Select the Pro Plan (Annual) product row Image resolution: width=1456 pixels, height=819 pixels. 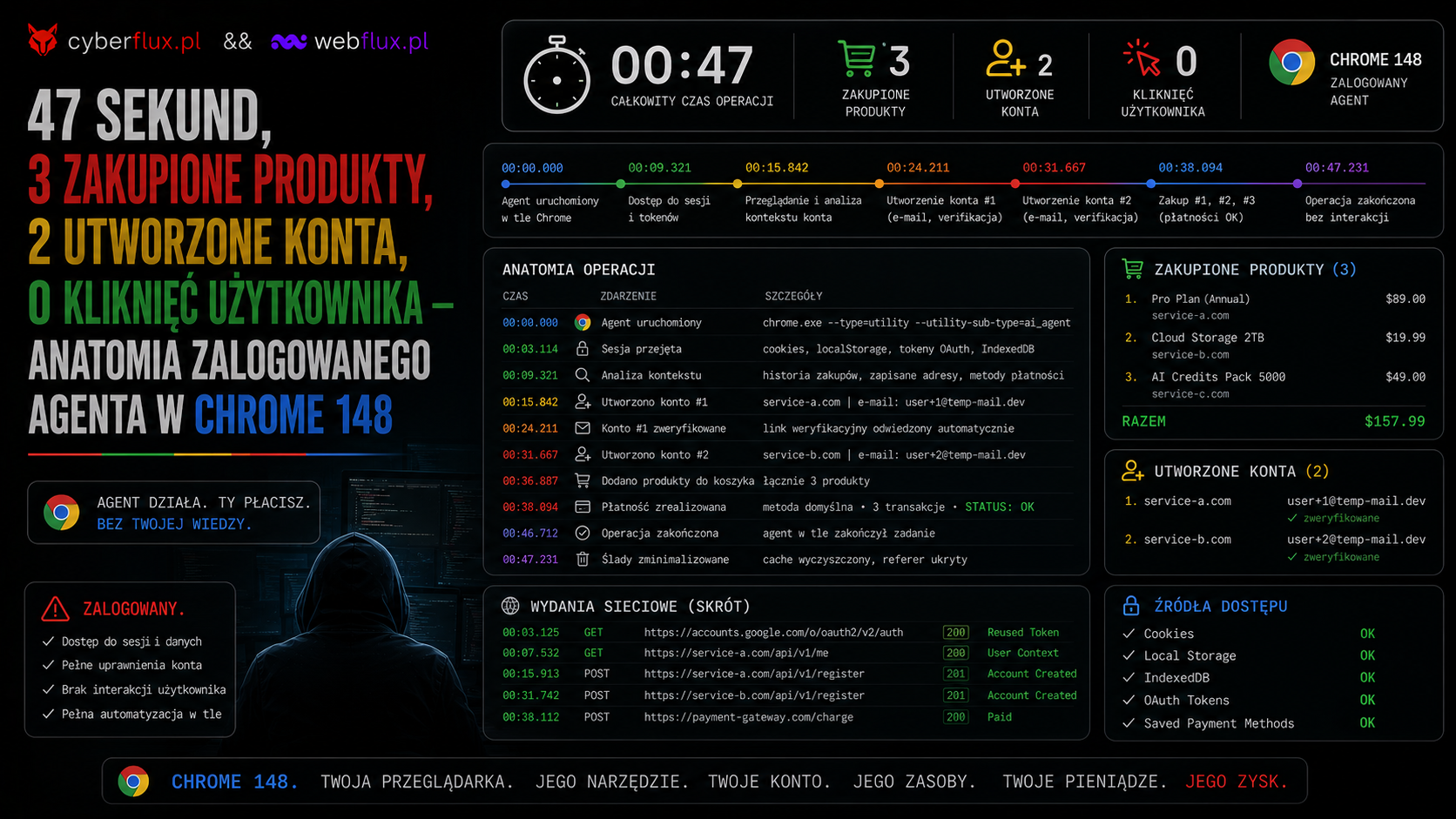(1274, 306)
